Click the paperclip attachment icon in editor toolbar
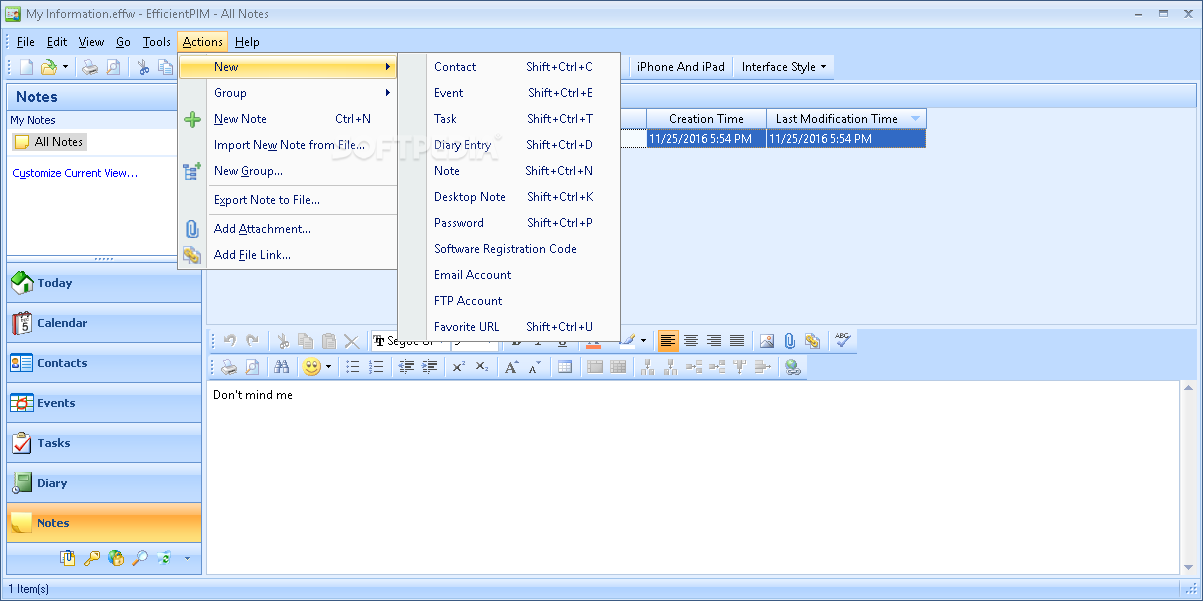Viewport: 1203px width, 601px height. point(789,341)
